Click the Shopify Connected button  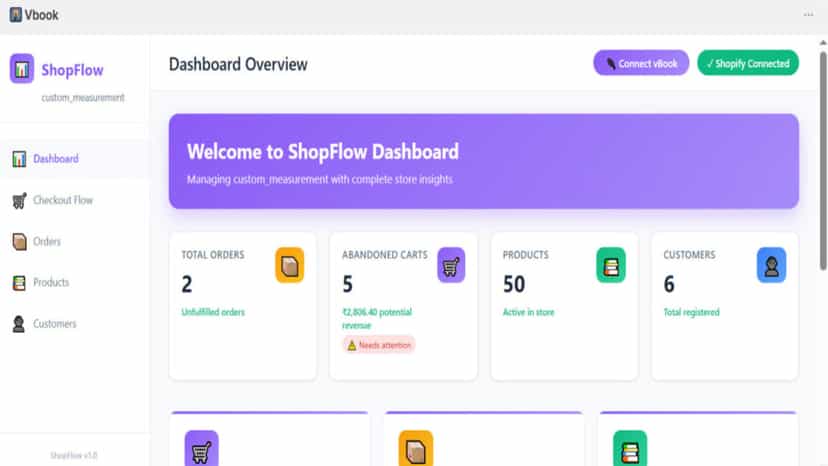(748, 63)
